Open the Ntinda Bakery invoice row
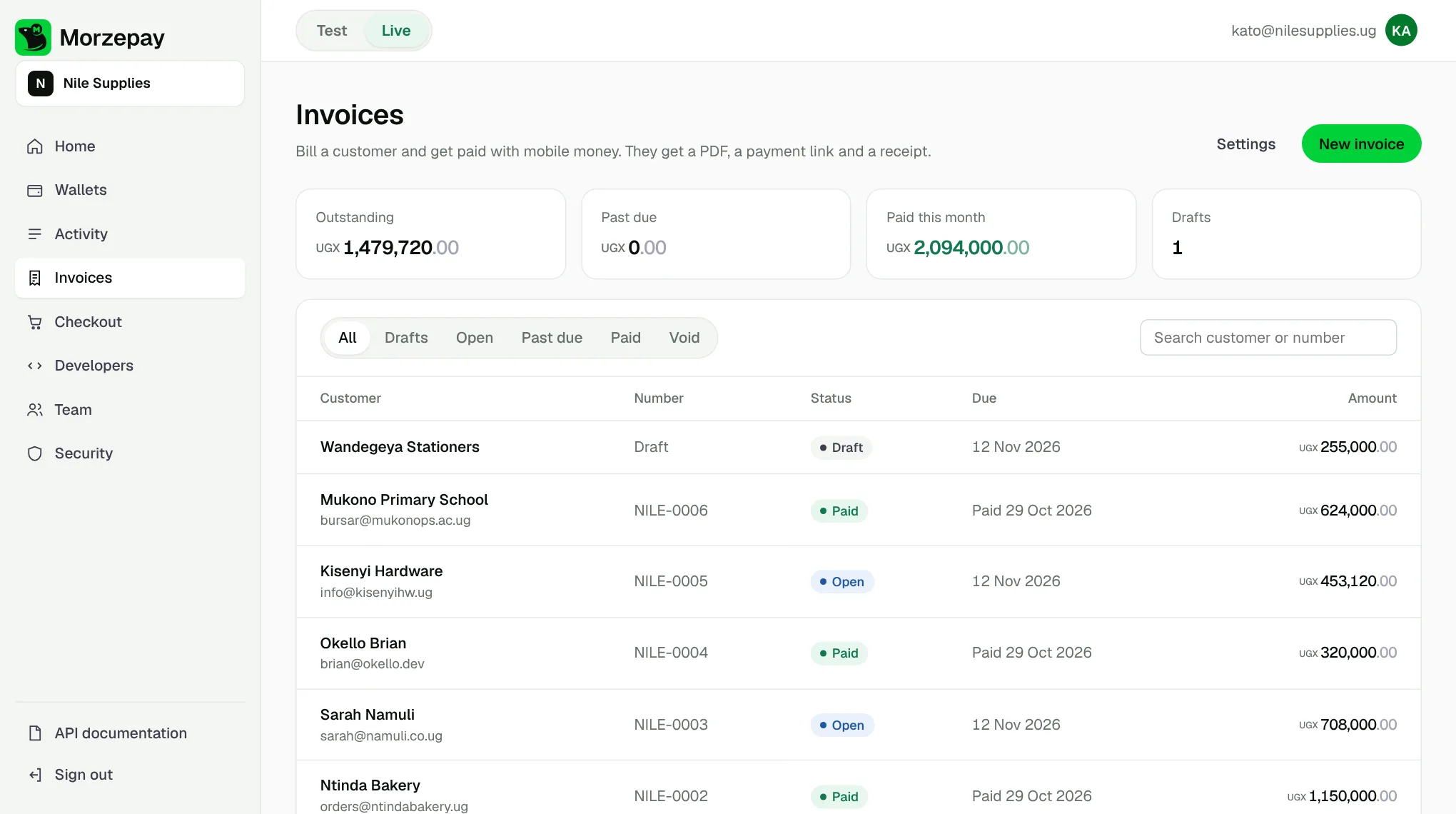 (859, 787)
